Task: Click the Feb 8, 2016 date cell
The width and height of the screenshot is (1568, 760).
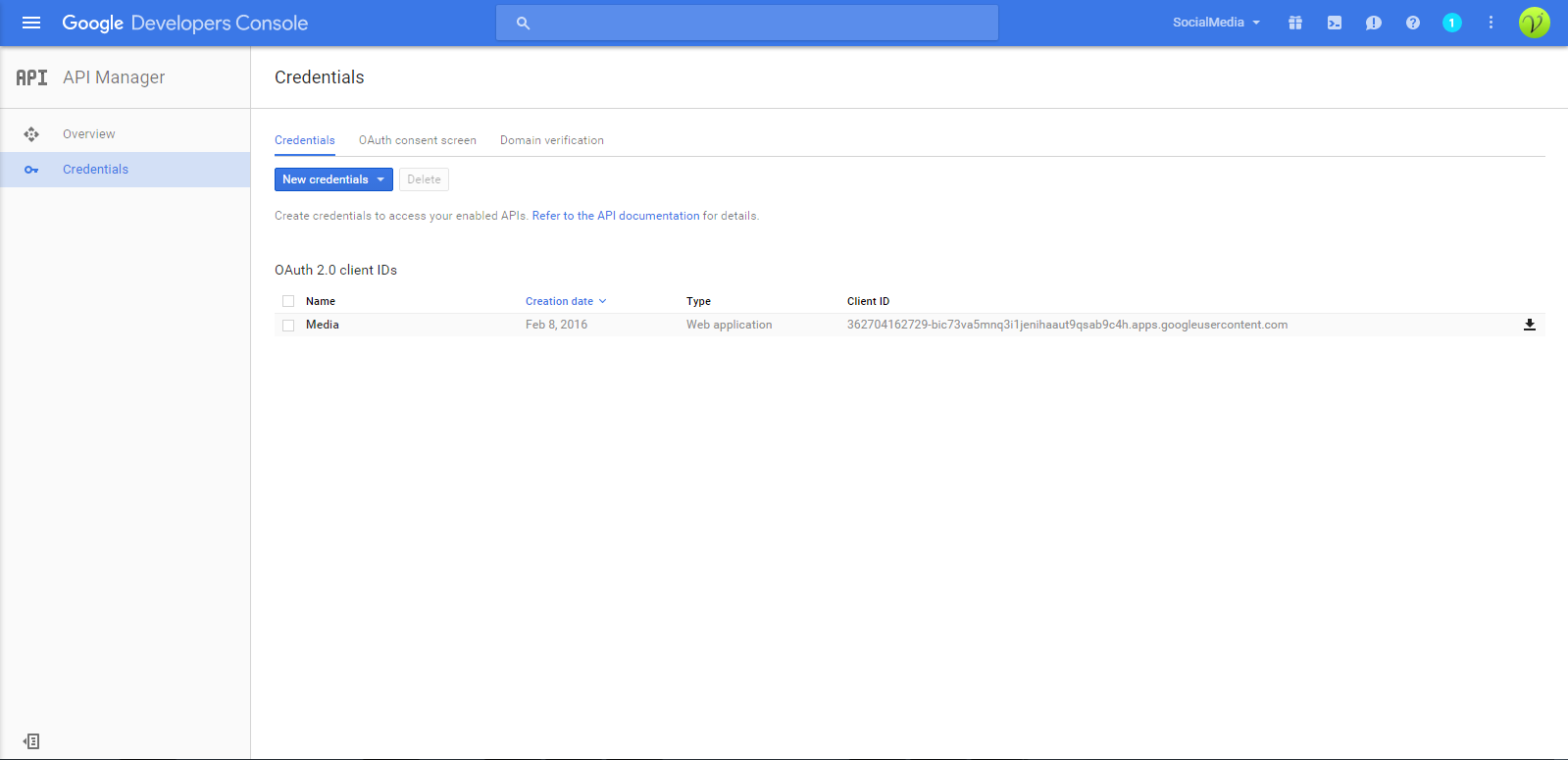Action: [x=556, y=325]
